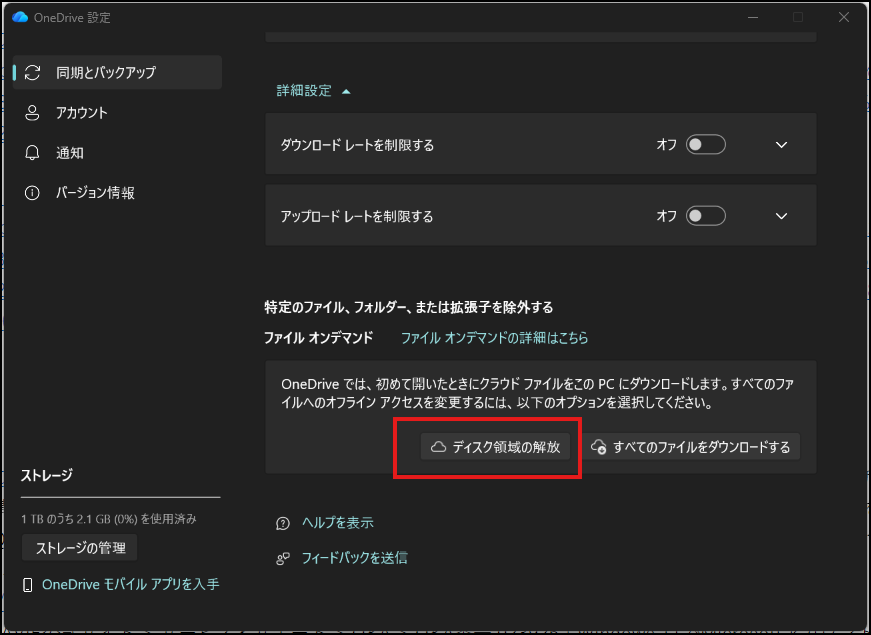Open the フィードバックを送信 link
This screenshot has height=635, width=871.
[354, 558]
